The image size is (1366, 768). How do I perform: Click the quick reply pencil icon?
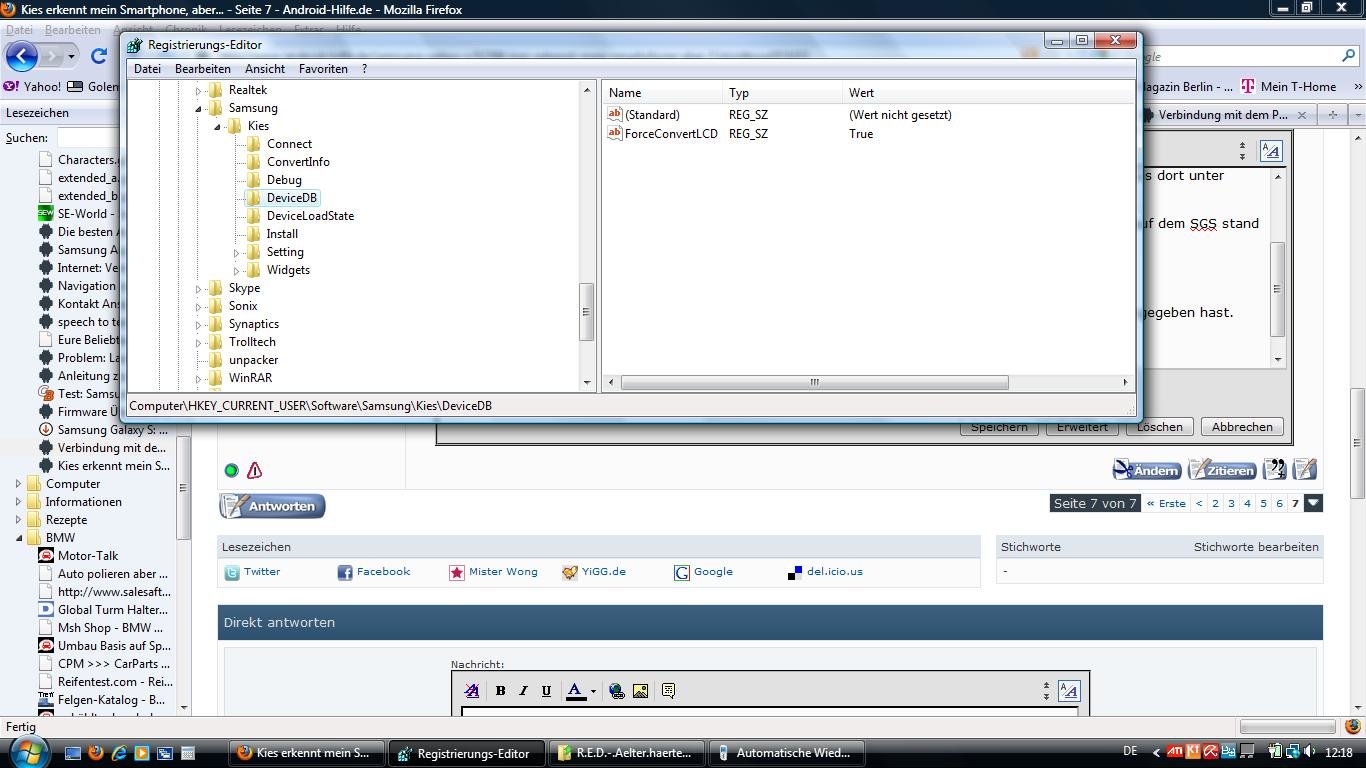pos(1304,470)
